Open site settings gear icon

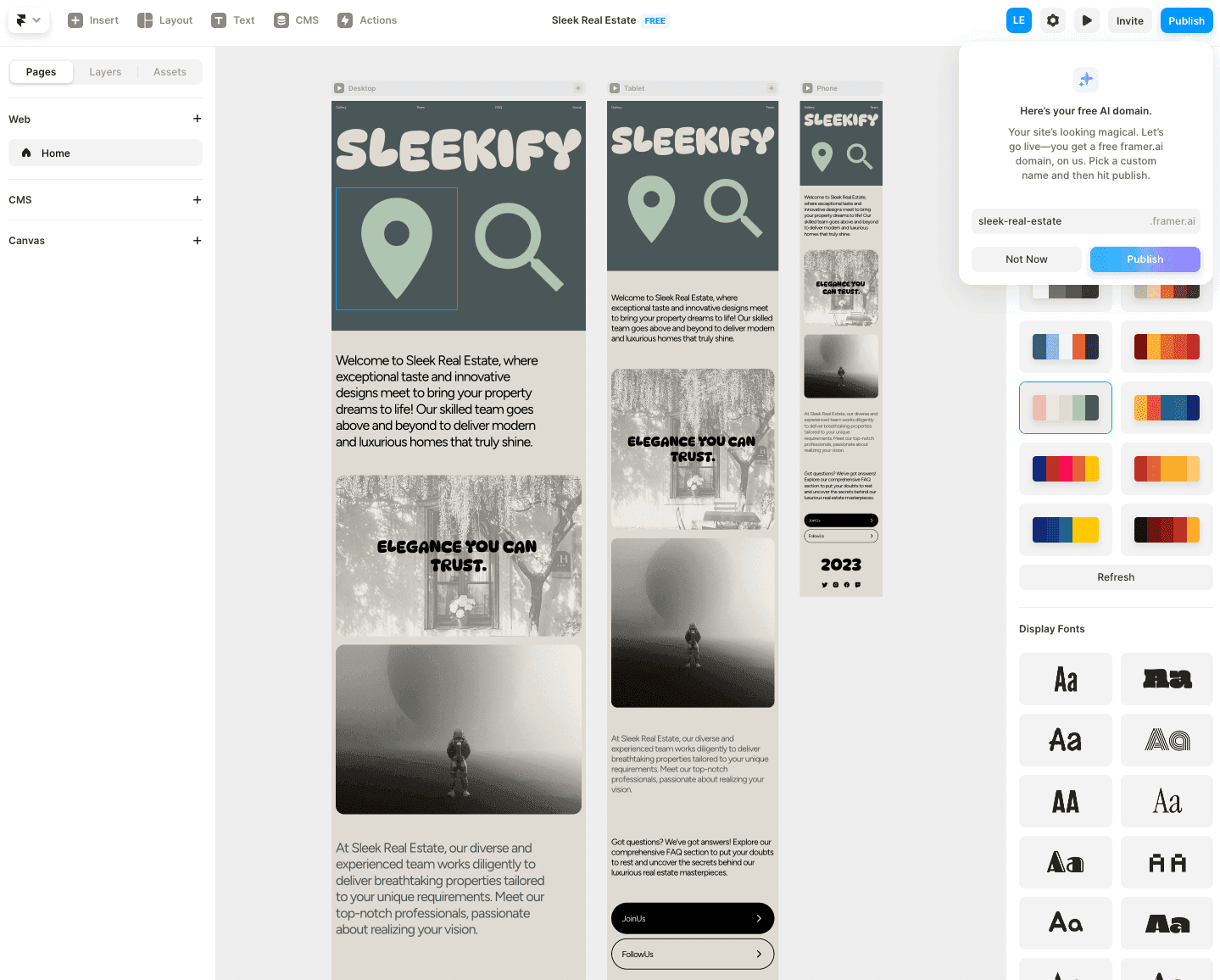click(1053, 20)
